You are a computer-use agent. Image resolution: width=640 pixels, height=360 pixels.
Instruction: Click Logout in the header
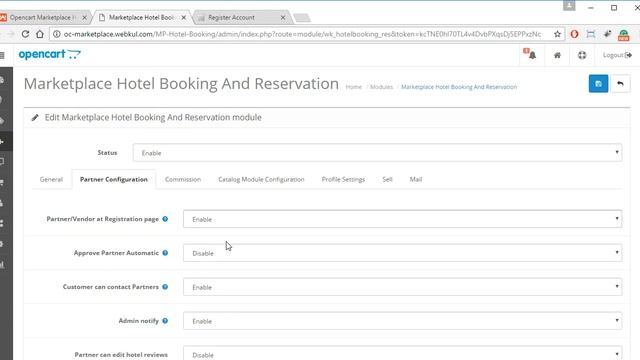click(x=617, y=55)
